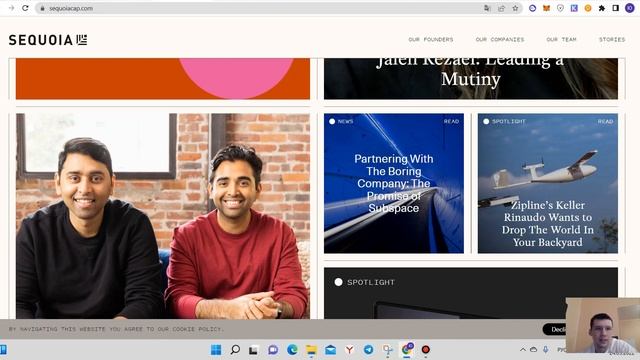This screenshot has width=640, height=360.
Task: Open Our Founders menu
Action: tap(431, 40)
